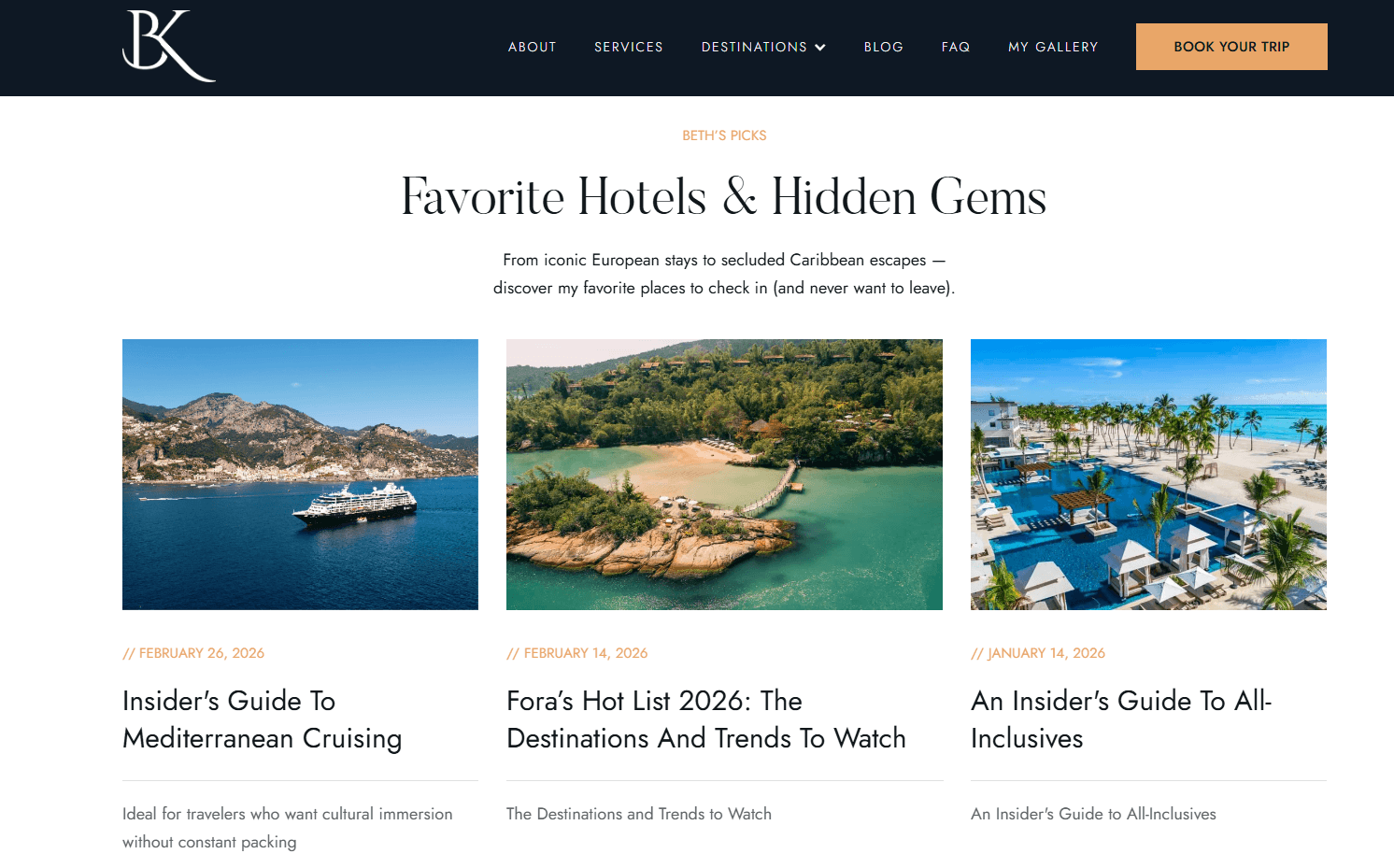This screenshot has height=868, width=1394.
Task: Open the FAQ page
Action: (956, 47)
